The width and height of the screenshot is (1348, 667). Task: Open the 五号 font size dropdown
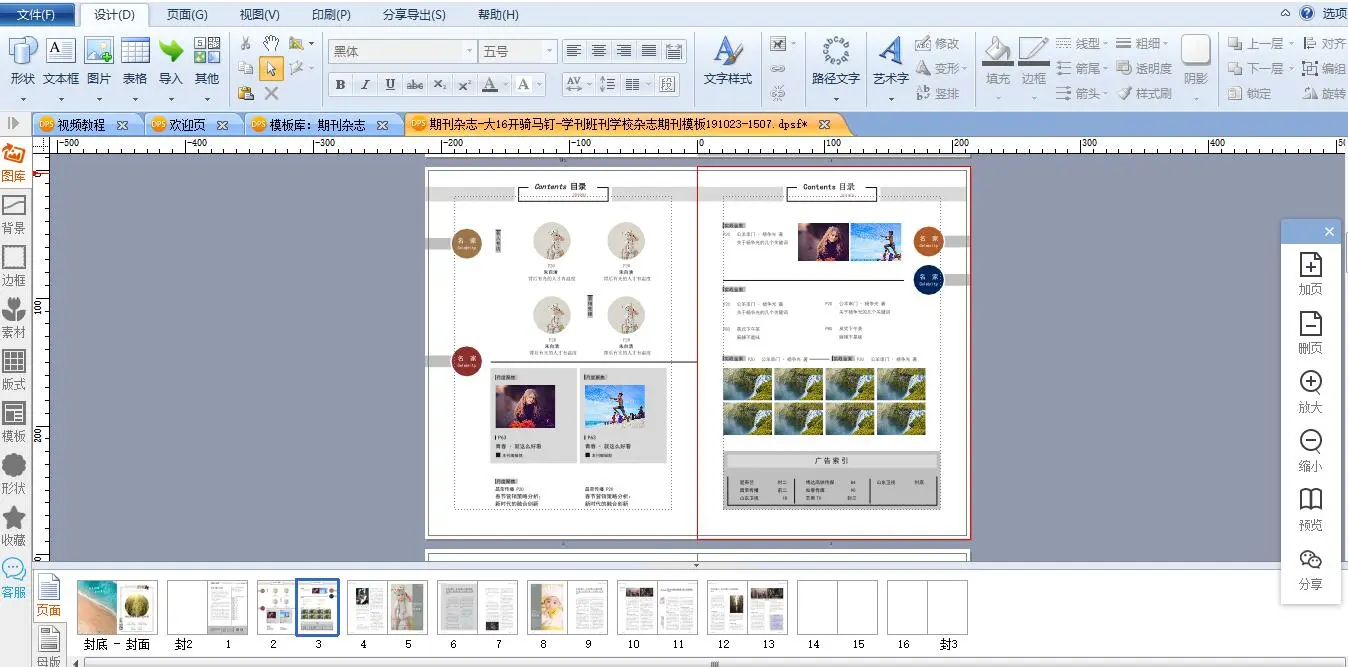[549, 51]
